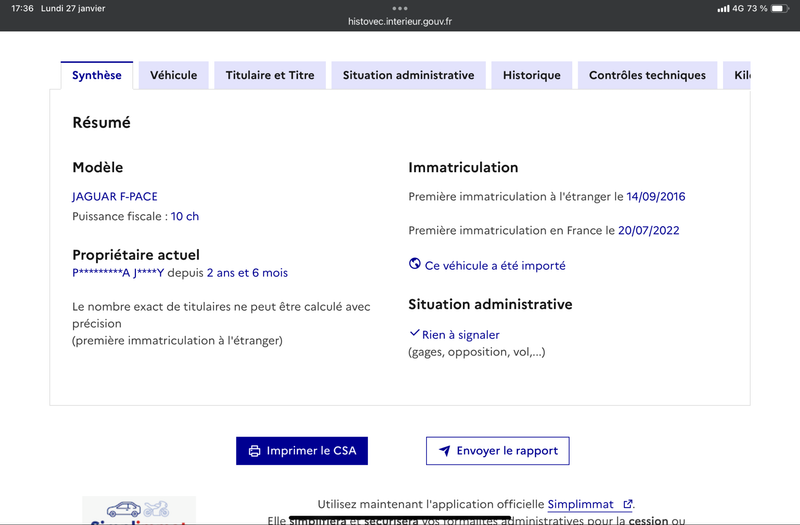The width and height of the screenshot is (800, 525).
Task: Click the globe imported vehicle icon
Action: tap(415, 264)
